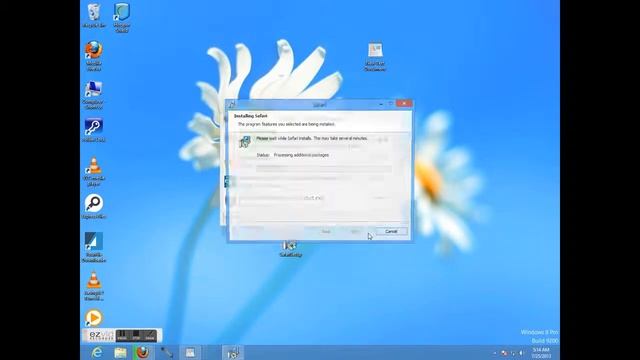Open the taskbar clock and date
640x360 pixels.
click(541, 353)
